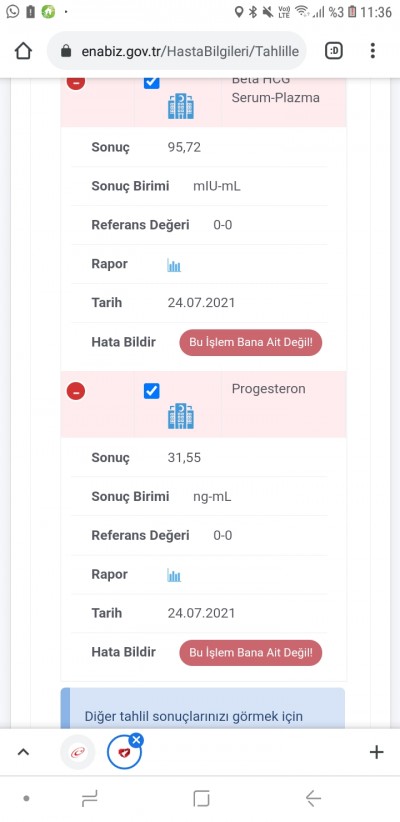Open Progesteron report chart icon

tap(174, 575)
